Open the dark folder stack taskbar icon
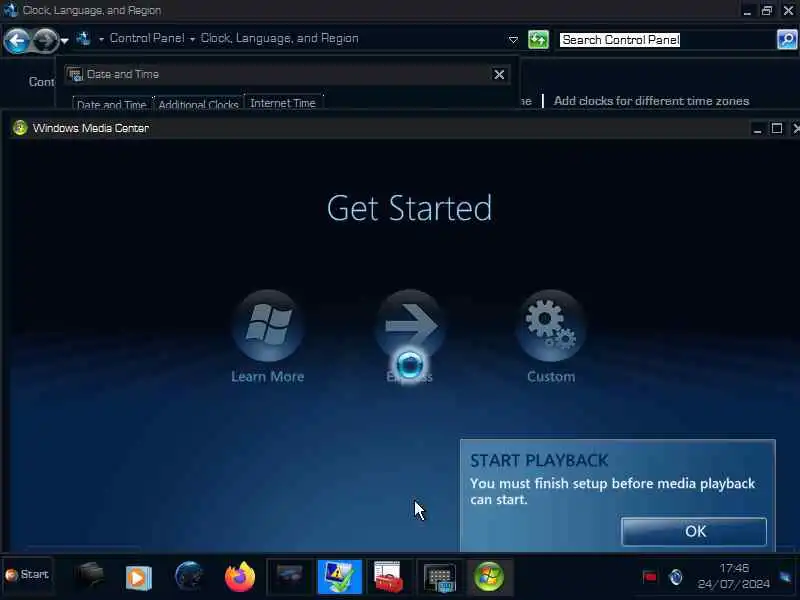 [90, 576]
